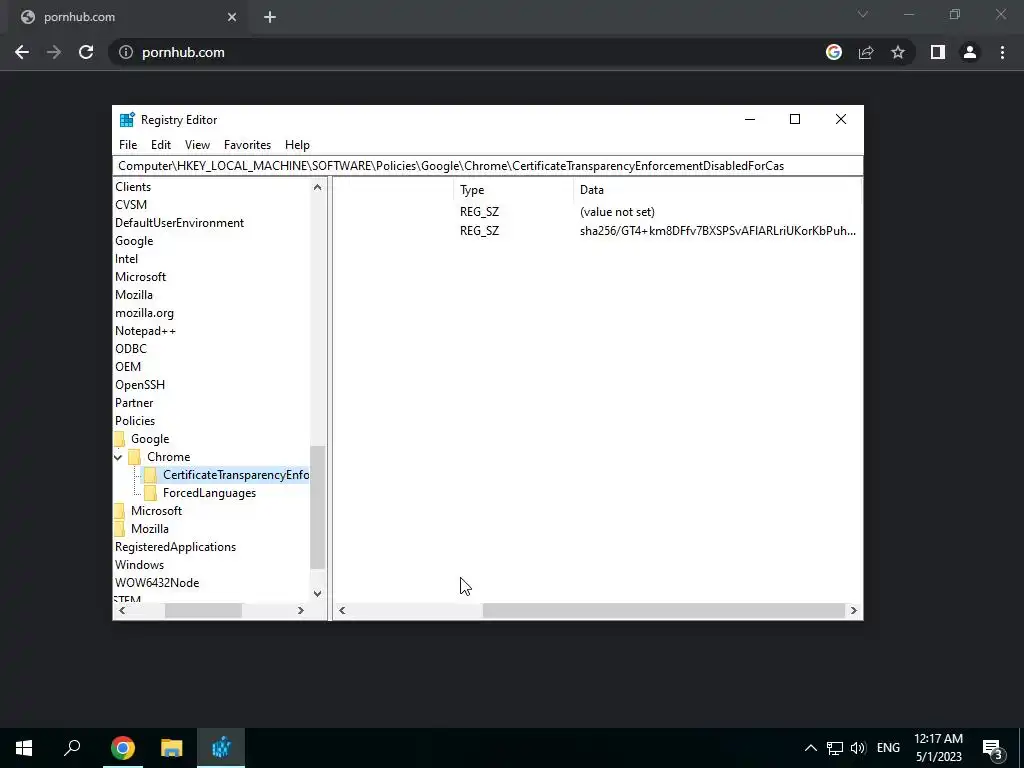Screen dimensions: 1024x768
Task: Open the Windows Start menu
Action: click(24, 748)
